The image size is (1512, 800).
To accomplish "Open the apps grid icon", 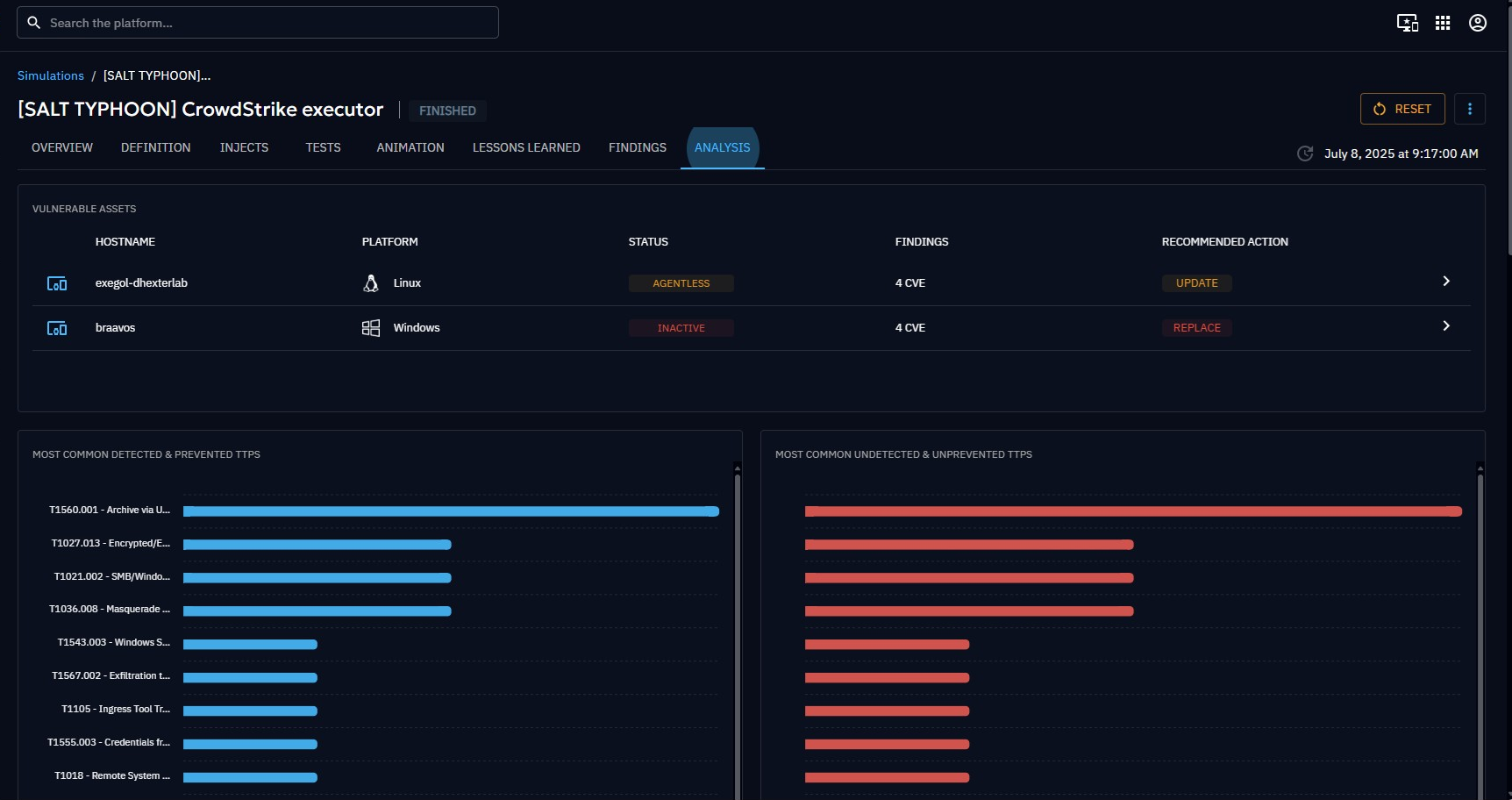I will point(1443,23).
